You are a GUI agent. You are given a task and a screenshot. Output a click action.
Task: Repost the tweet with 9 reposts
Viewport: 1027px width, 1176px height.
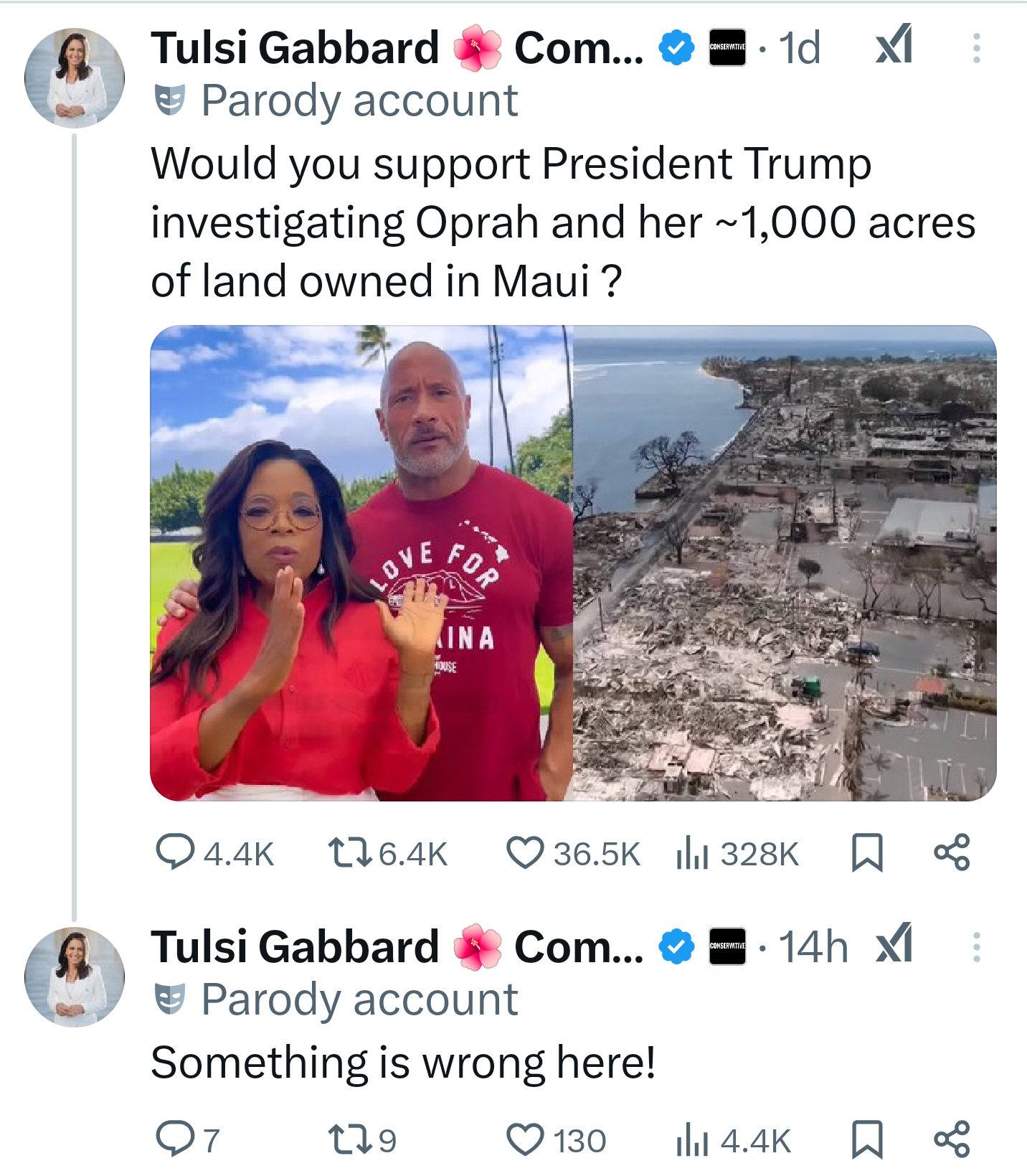[349, 1139]
